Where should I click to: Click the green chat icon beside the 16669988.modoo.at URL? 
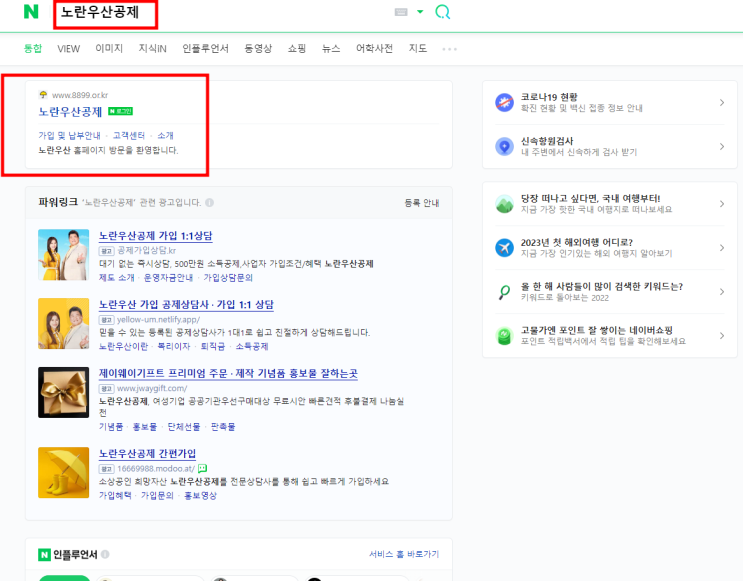202,469
